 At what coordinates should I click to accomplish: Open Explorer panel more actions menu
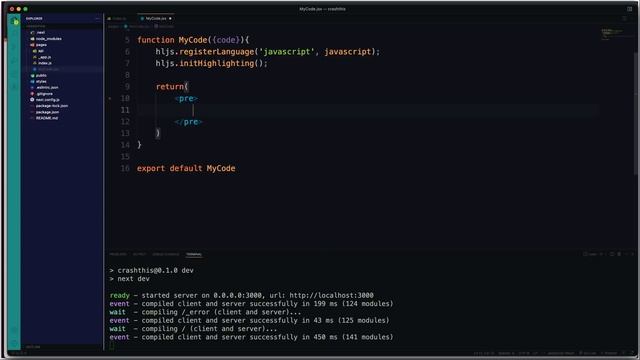[98, 18]
